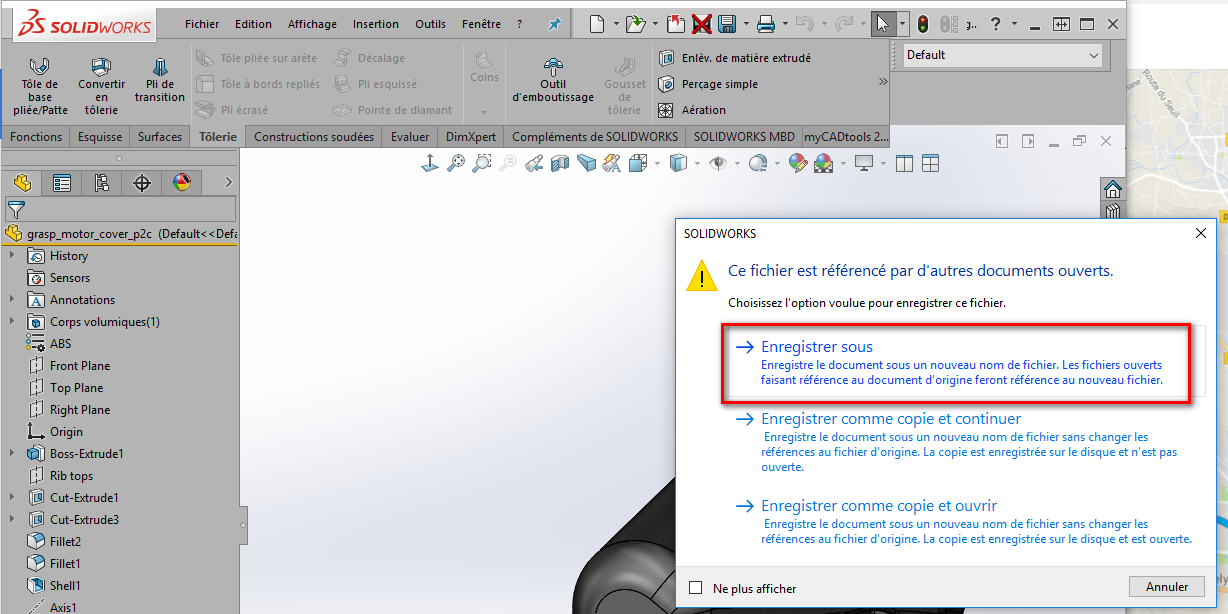Click Tôle de base pliée/Patte tool

pyautogui.click(x=40, y=84)
